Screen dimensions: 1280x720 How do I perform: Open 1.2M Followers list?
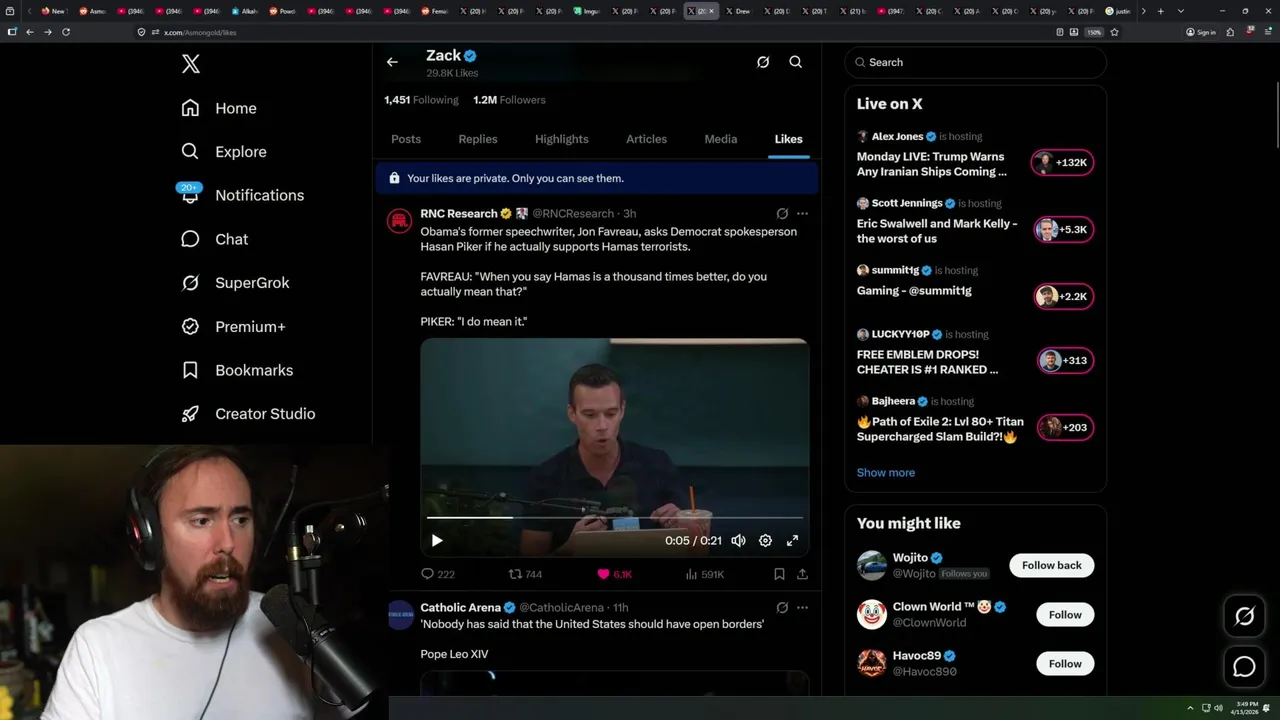[x=509, y=100]
